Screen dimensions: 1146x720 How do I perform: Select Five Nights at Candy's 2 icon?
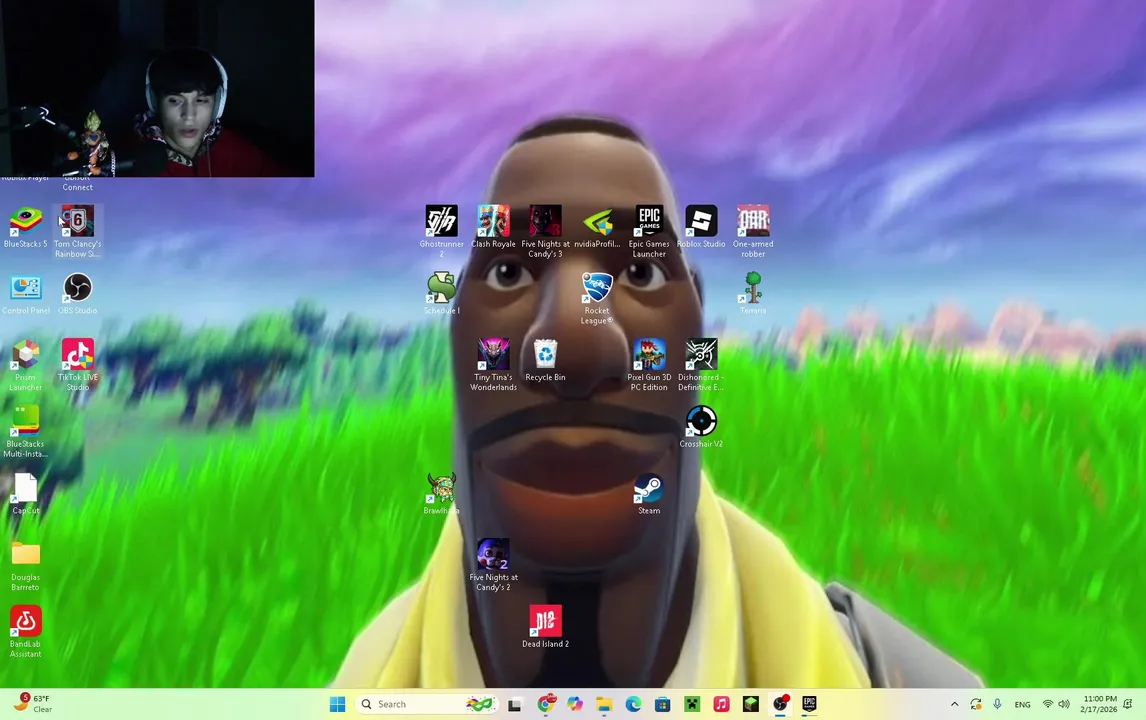point(493,566)
